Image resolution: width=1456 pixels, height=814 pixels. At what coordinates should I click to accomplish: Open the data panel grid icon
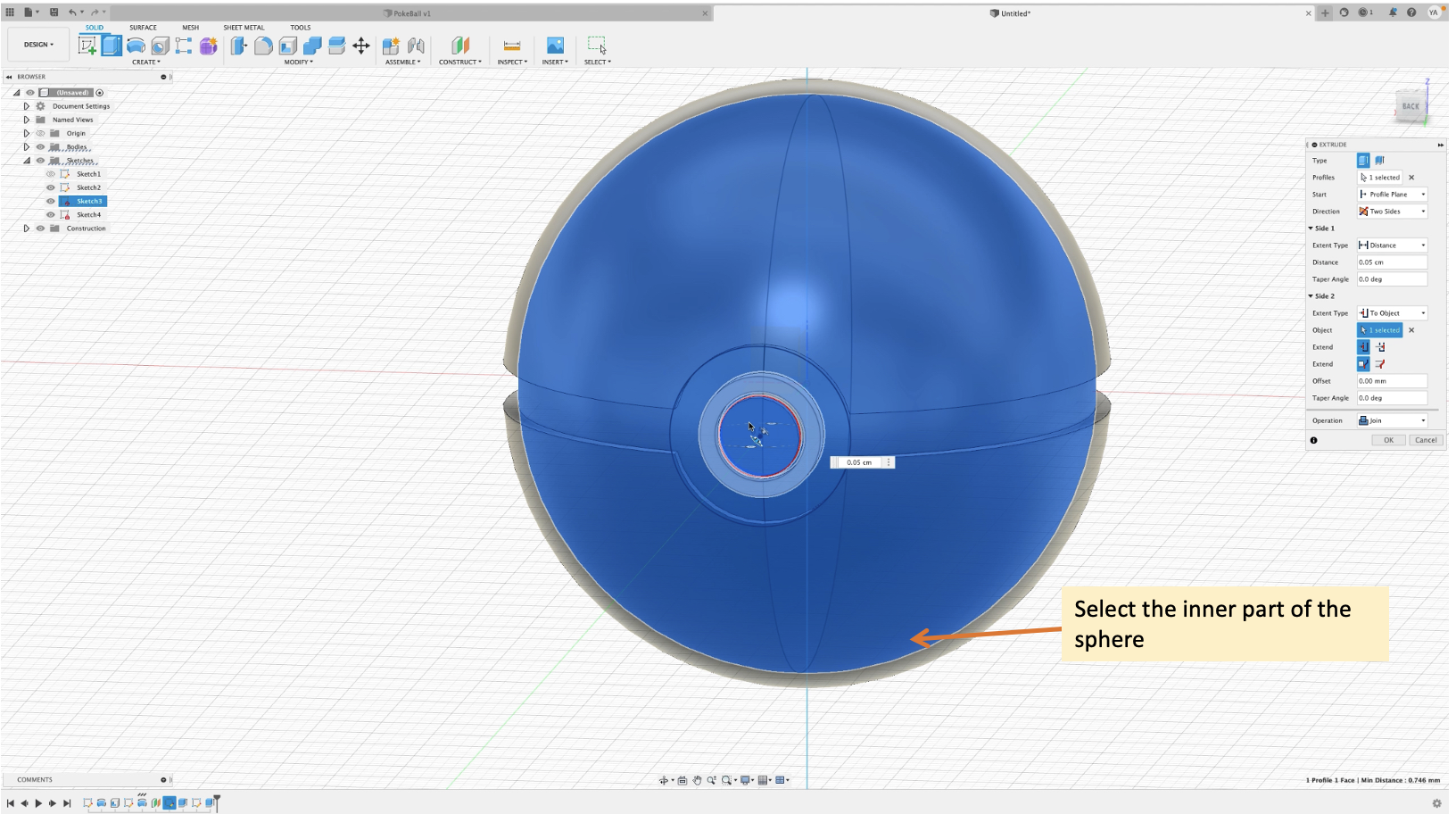(x=10, y=12)
